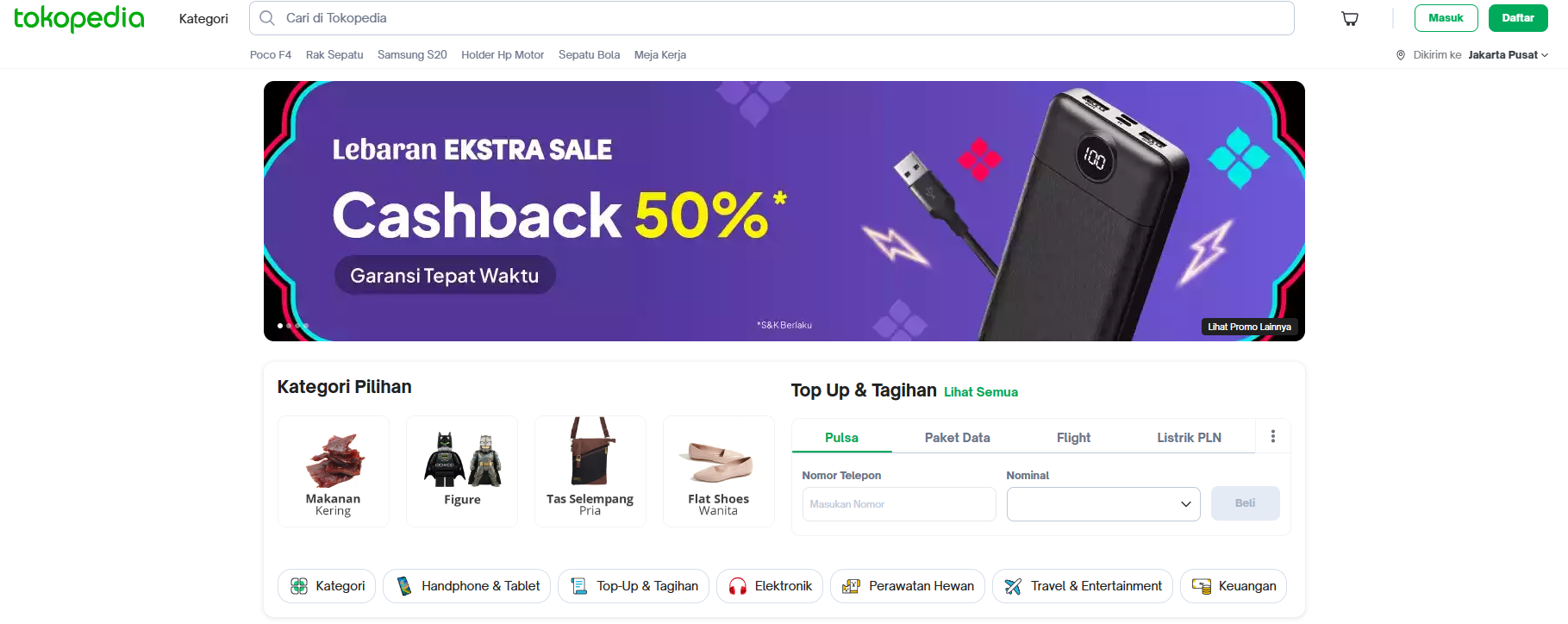The height and width of the screenshot is (624, 1568).
Task: Expand the Nominal dropdown
Action: (1103, 504)
